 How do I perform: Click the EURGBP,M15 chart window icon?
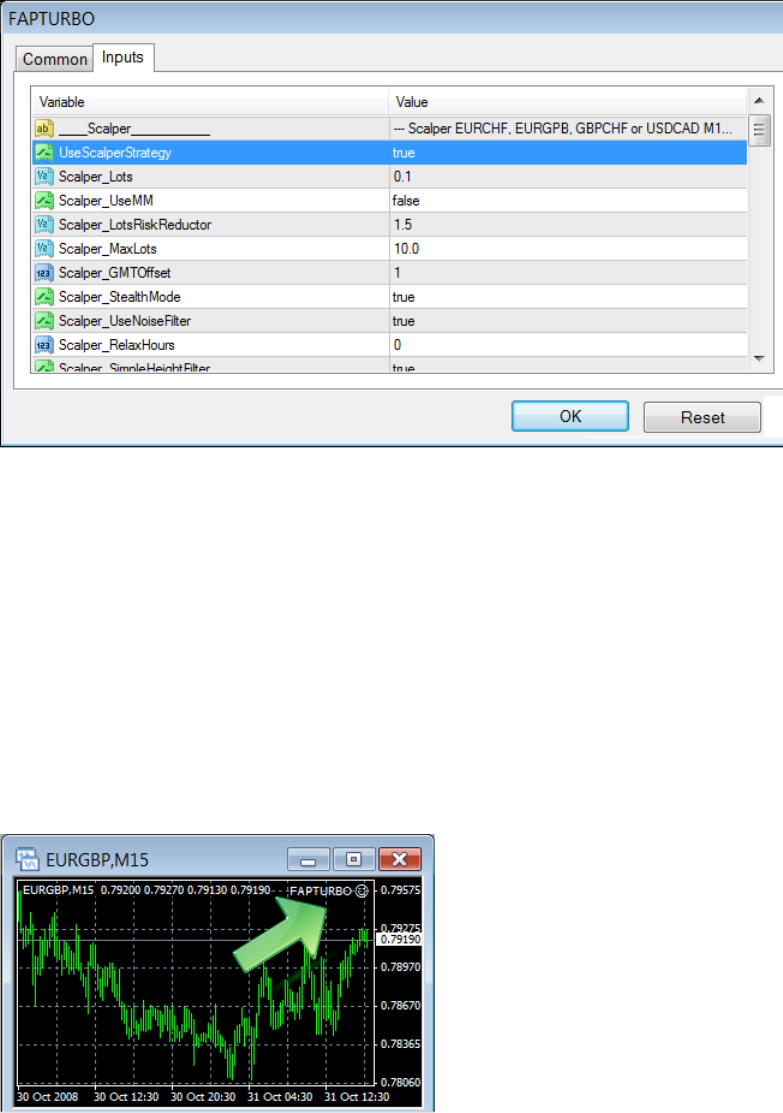pos(27,860)
